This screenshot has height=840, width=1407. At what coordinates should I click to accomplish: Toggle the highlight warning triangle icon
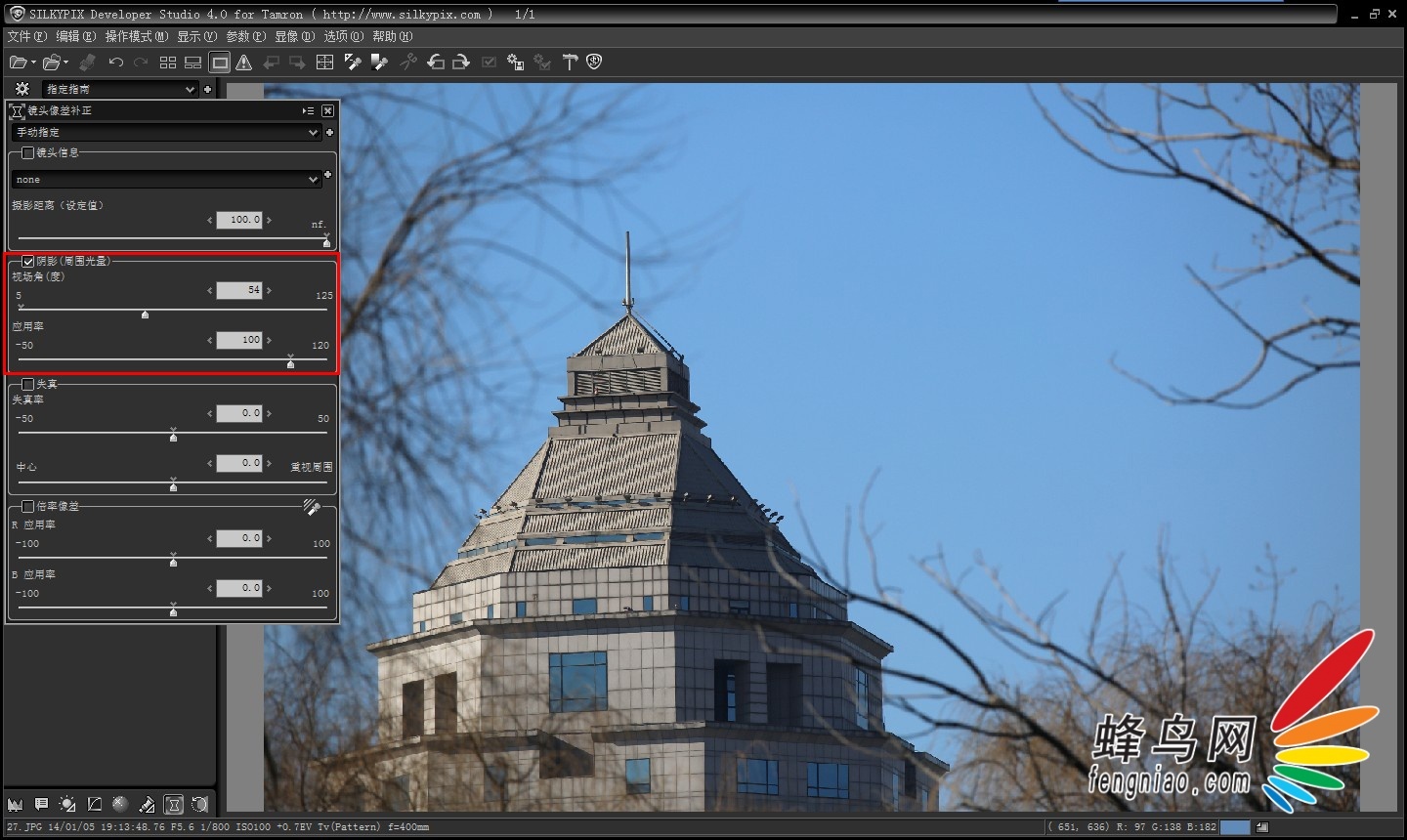(x=244, y=63)
